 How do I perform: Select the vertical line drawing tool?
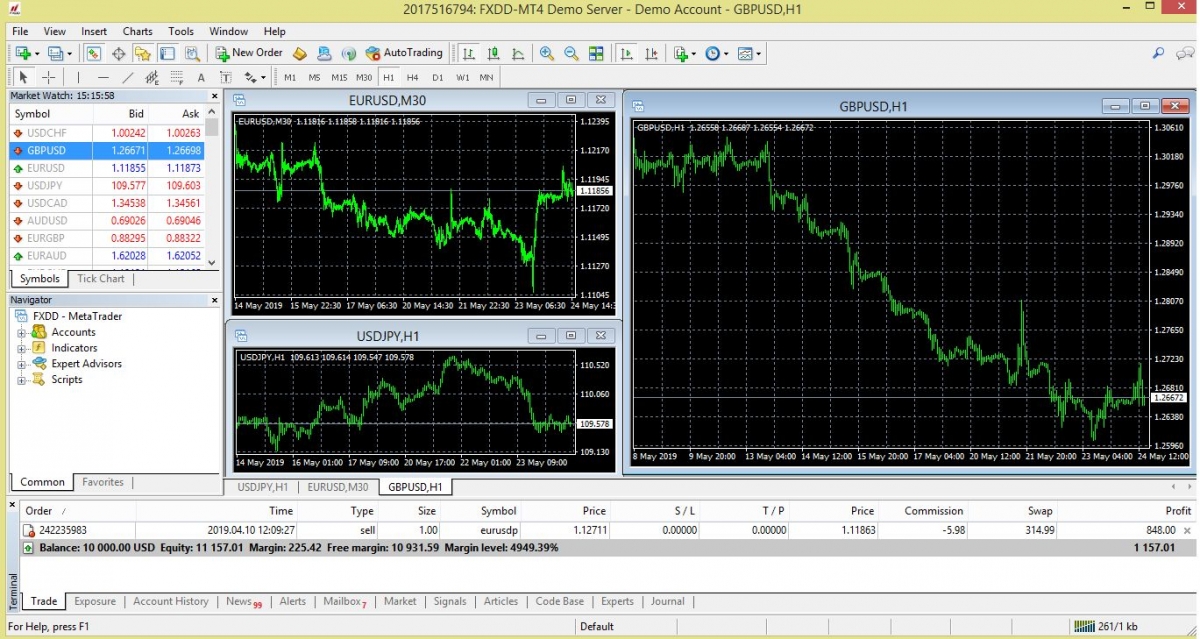tap(79, 77)
